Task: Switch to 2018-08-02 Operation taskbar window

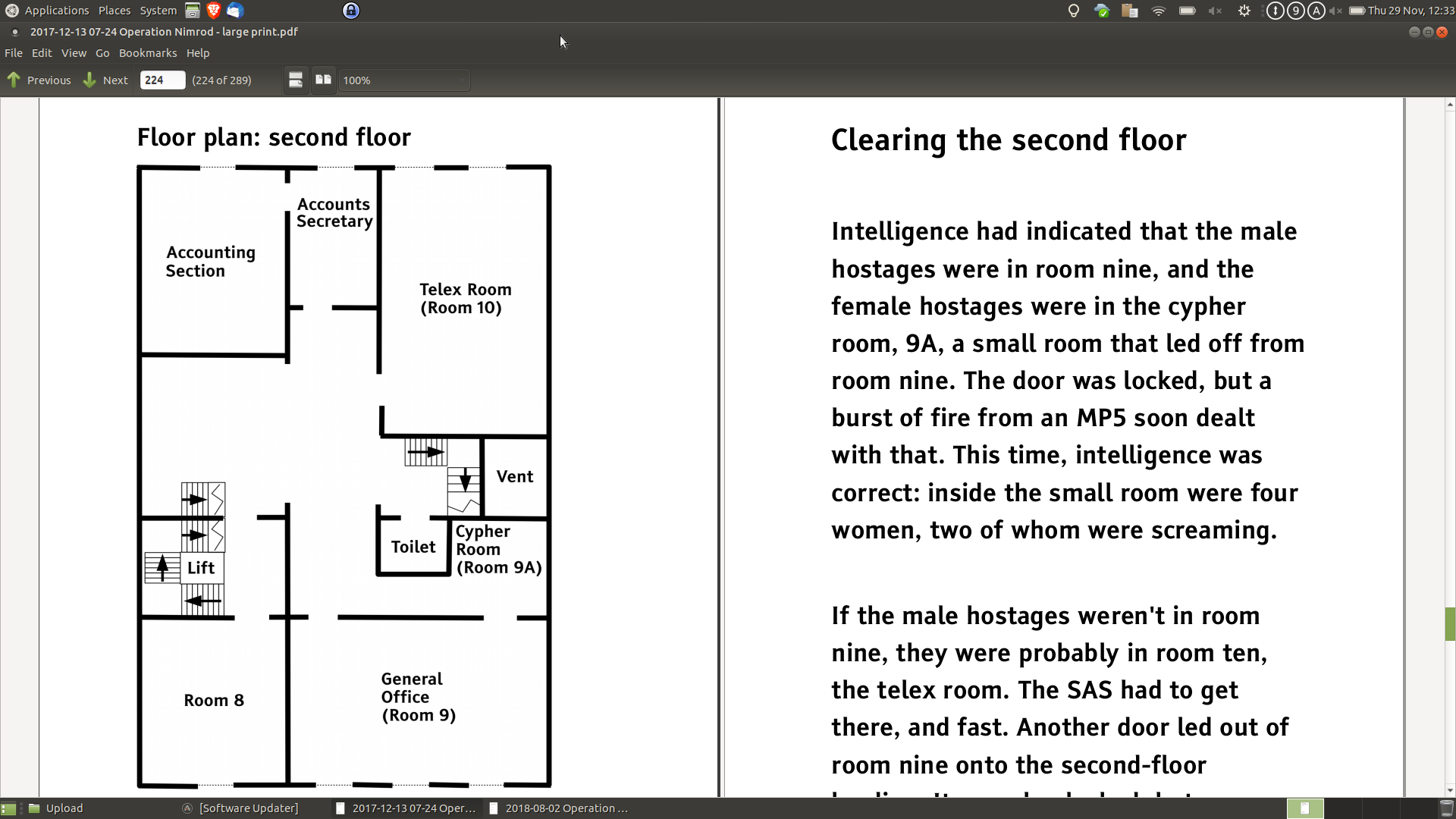Action: 560,808
